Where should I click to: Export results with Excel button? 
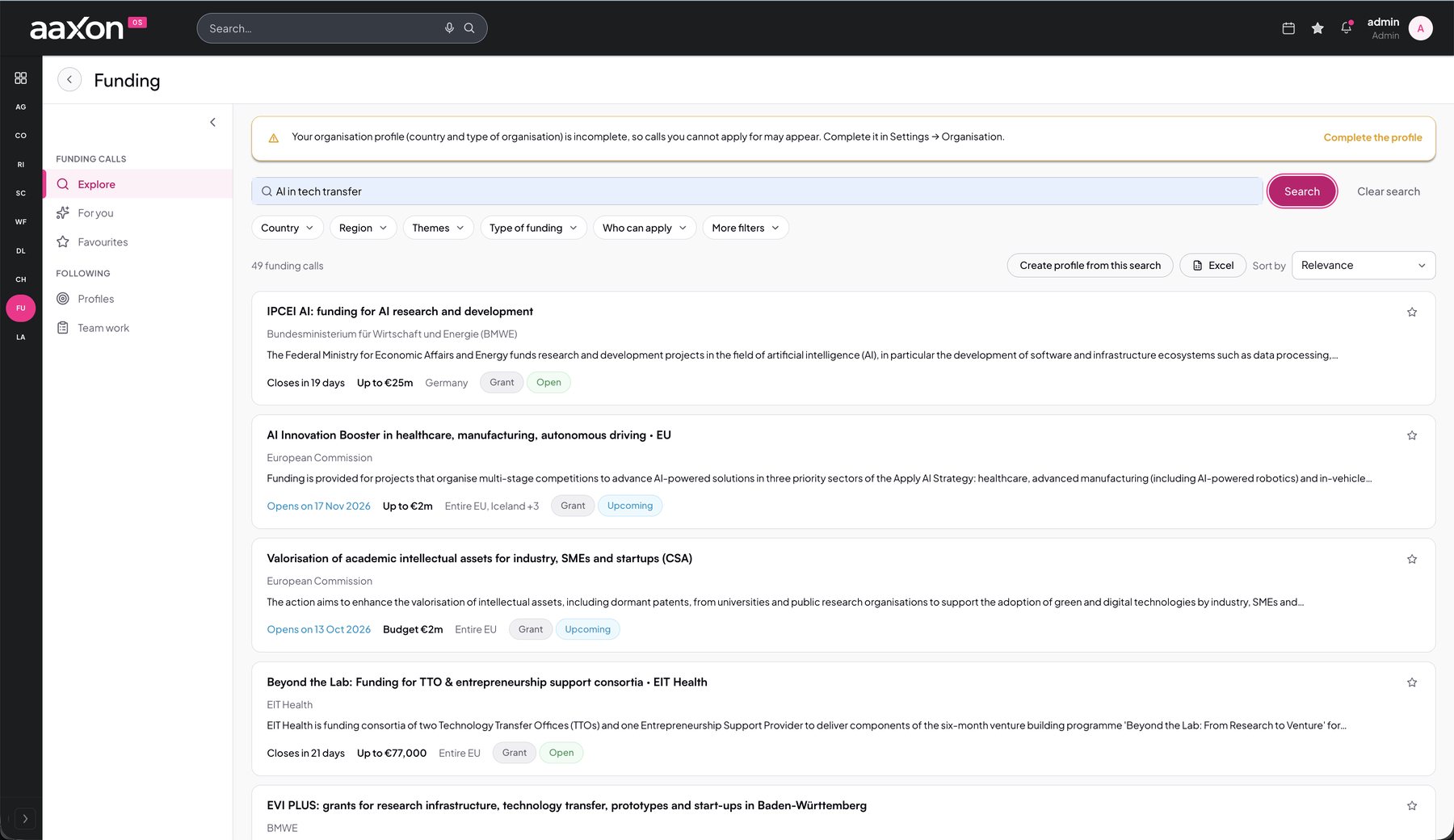click(1212, 265)
